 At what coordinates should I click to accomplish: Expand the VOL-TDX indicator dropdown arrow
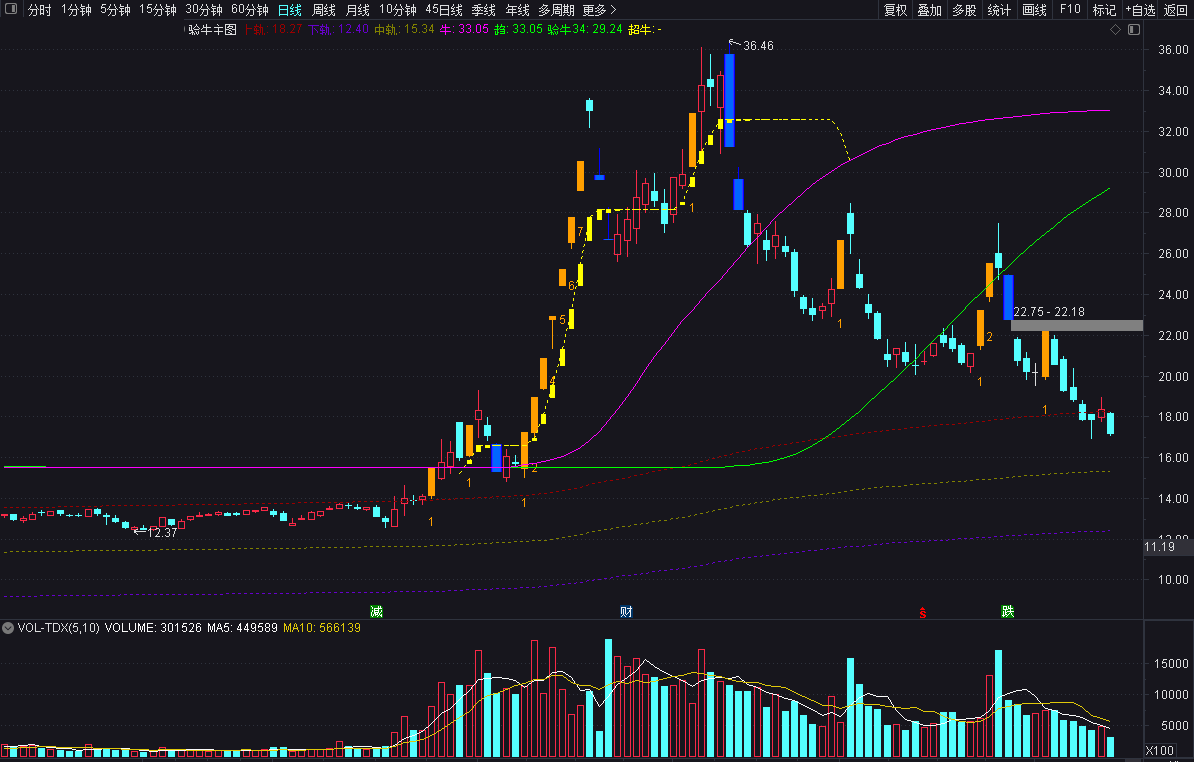[8, 628]
